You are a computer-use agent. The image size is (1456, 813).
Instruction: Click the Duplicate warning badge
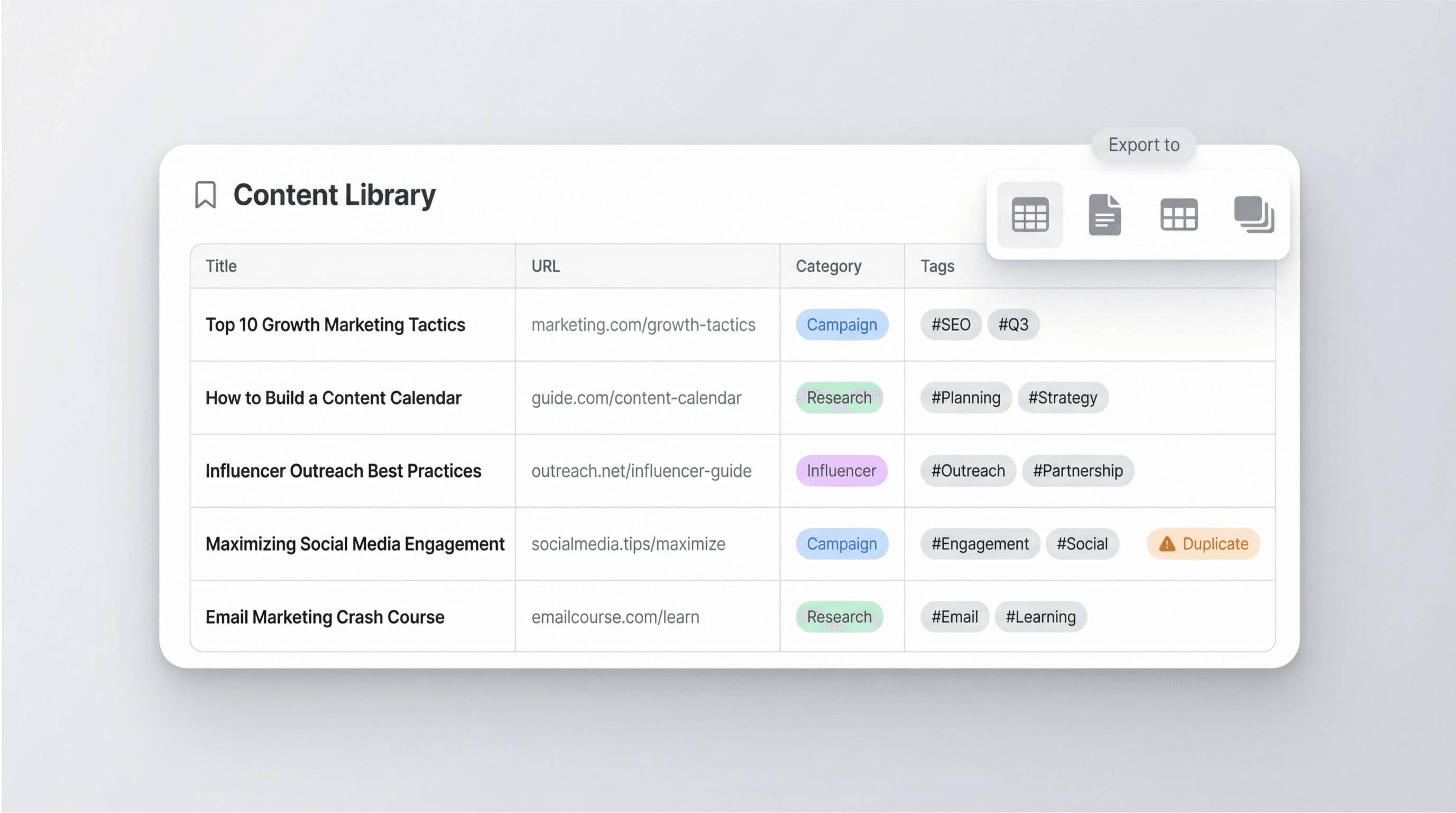[1203, 544]
